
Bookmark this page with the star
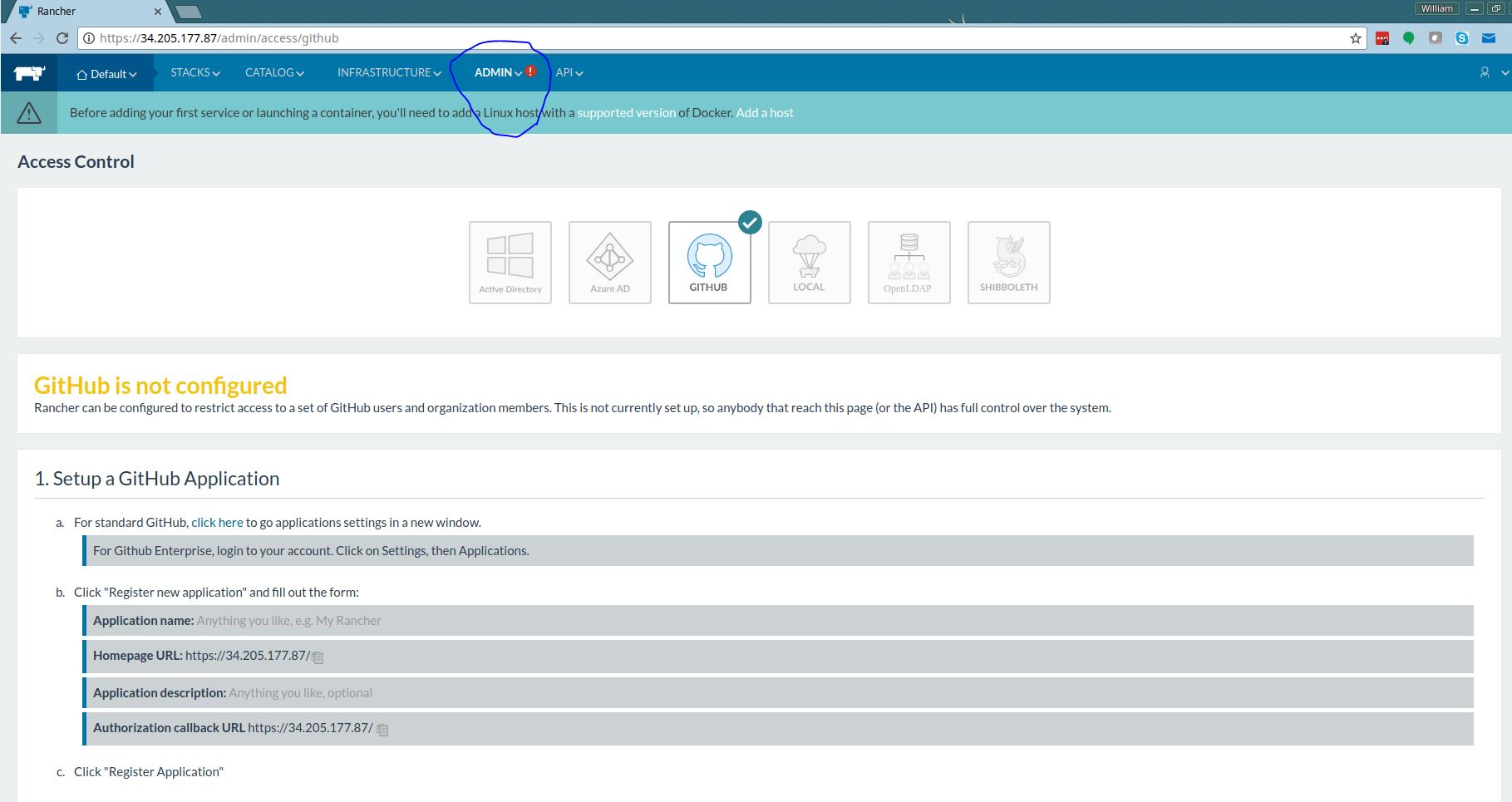click(x=1356, y=38)
